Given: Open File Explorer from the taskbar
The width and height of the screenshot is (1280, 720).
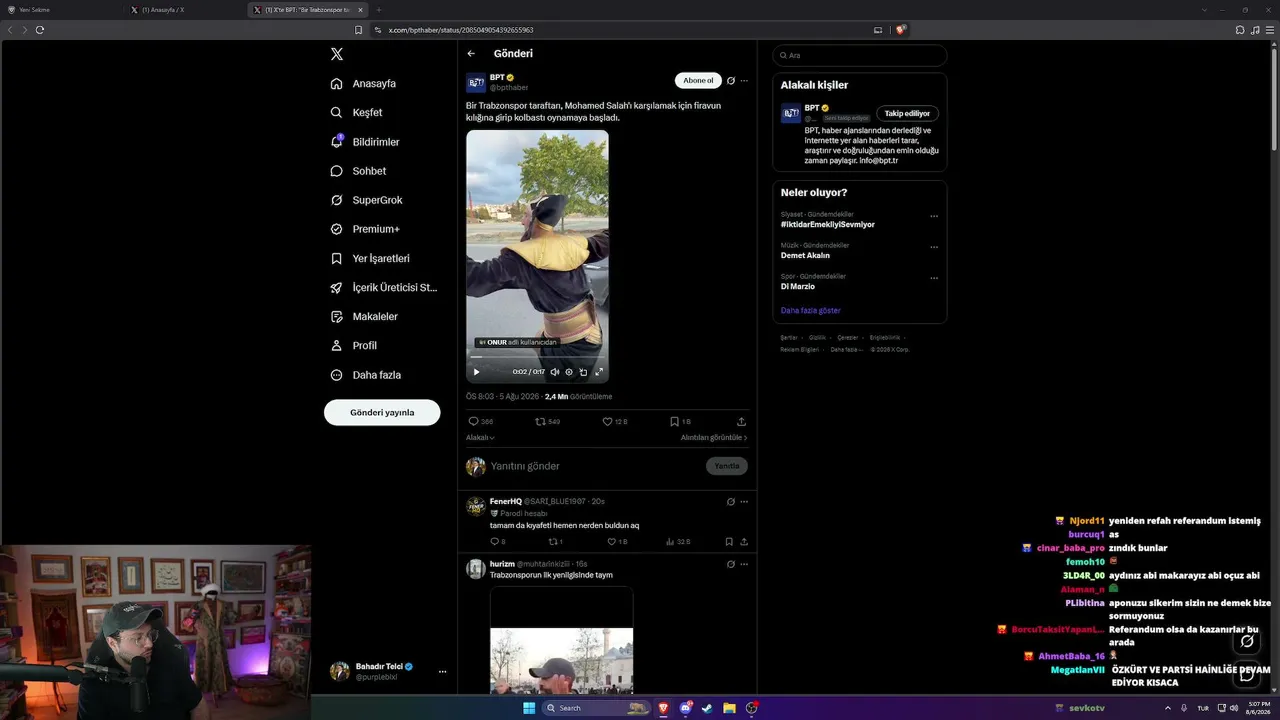Looking at the screenshot, I should click(730, 708).
